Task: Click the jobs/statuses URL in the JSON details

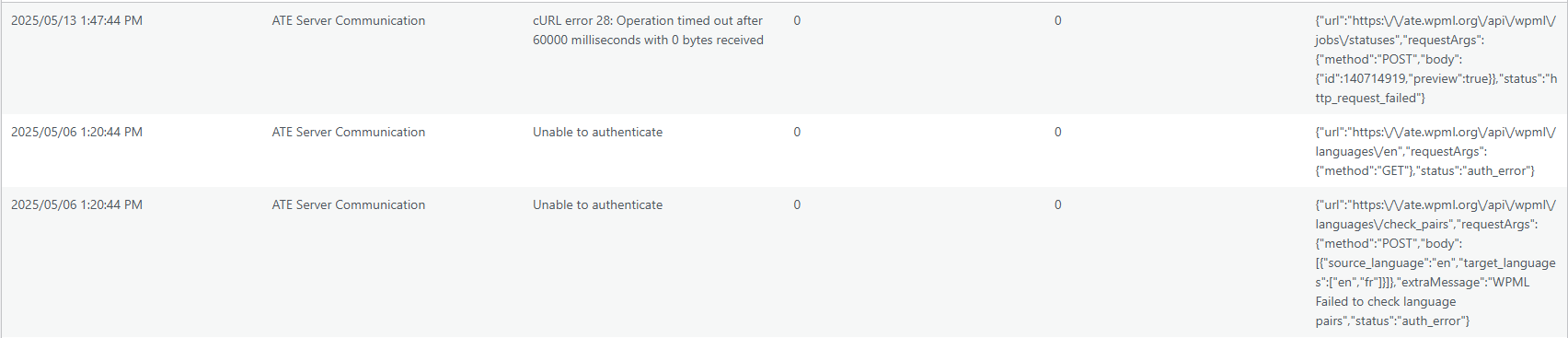Action: [x=1435, y=30]
